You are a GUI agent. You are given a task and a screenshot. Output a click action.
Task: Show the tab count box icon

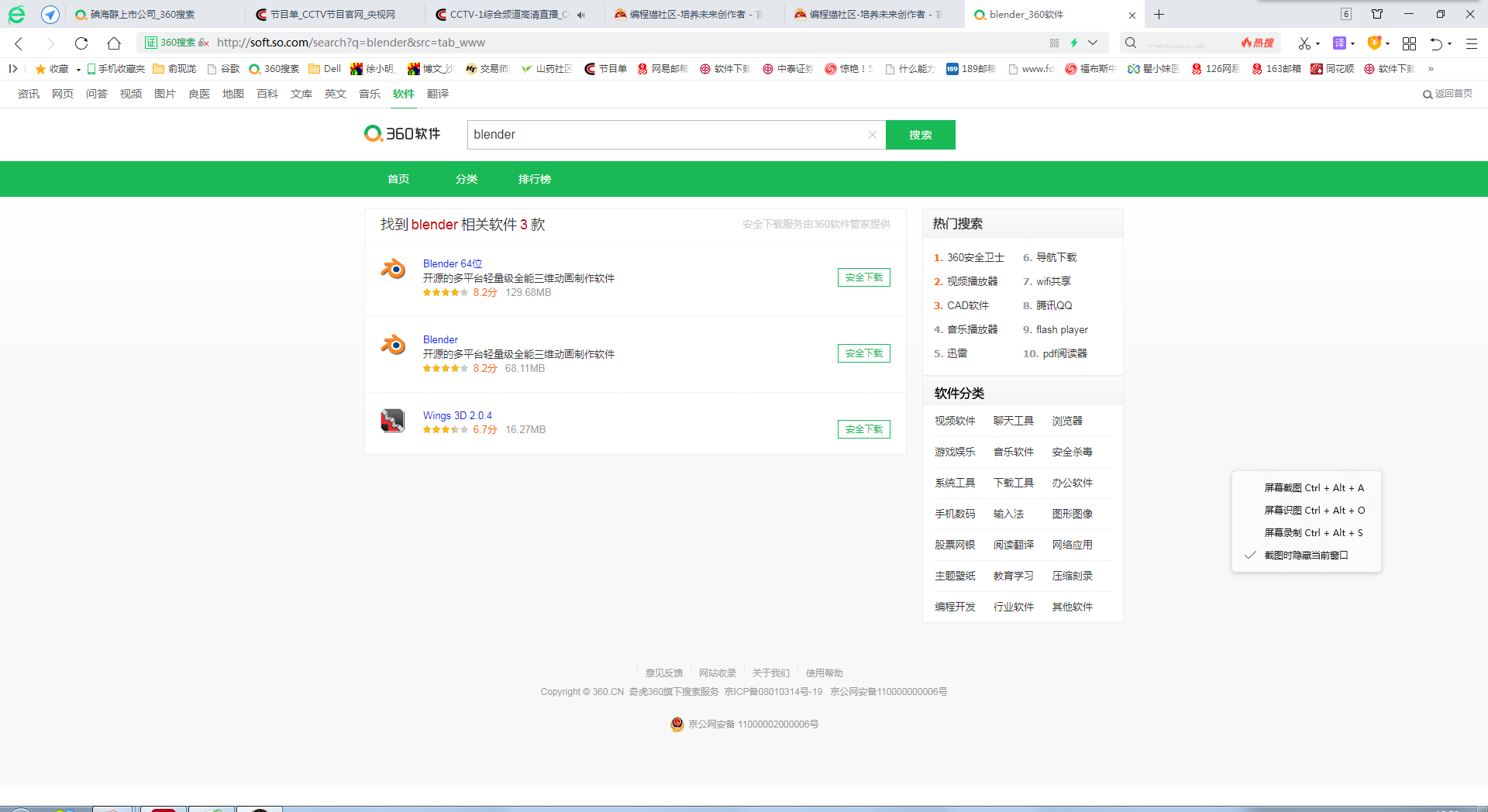tap(1346, 14)
